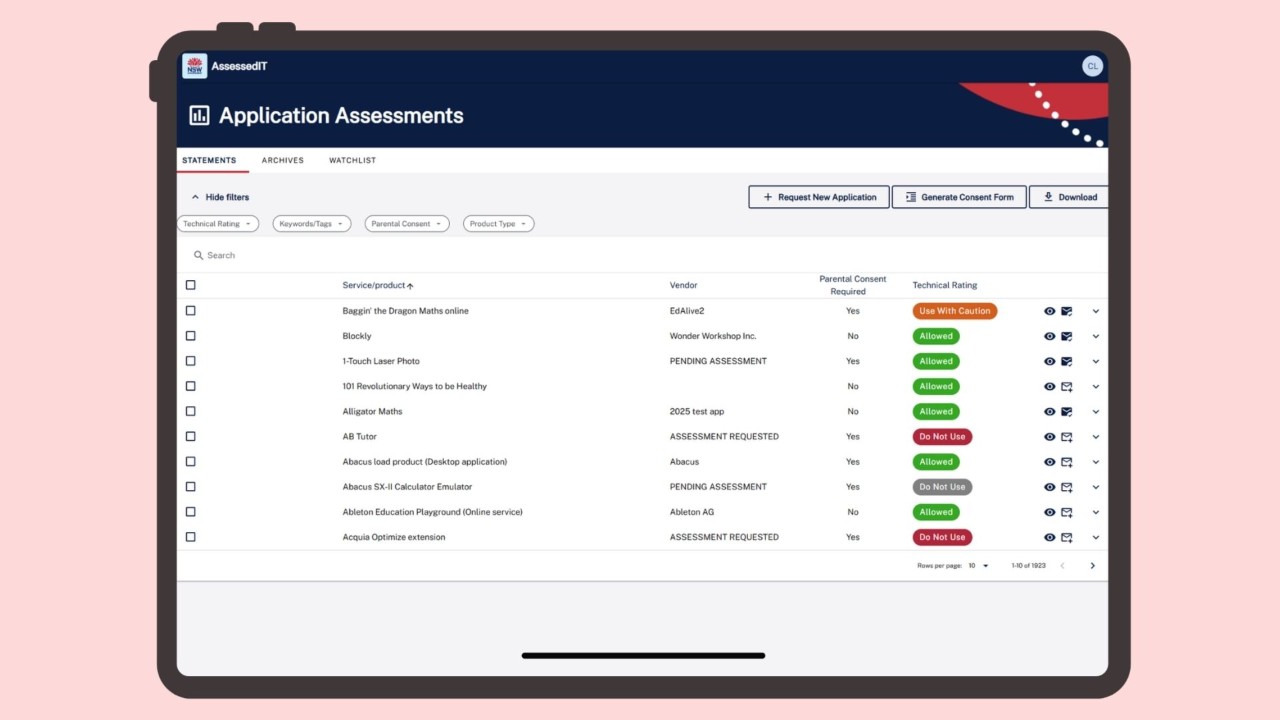
Task: Click Generate Consent Form button
Action: tap(959, 197)
